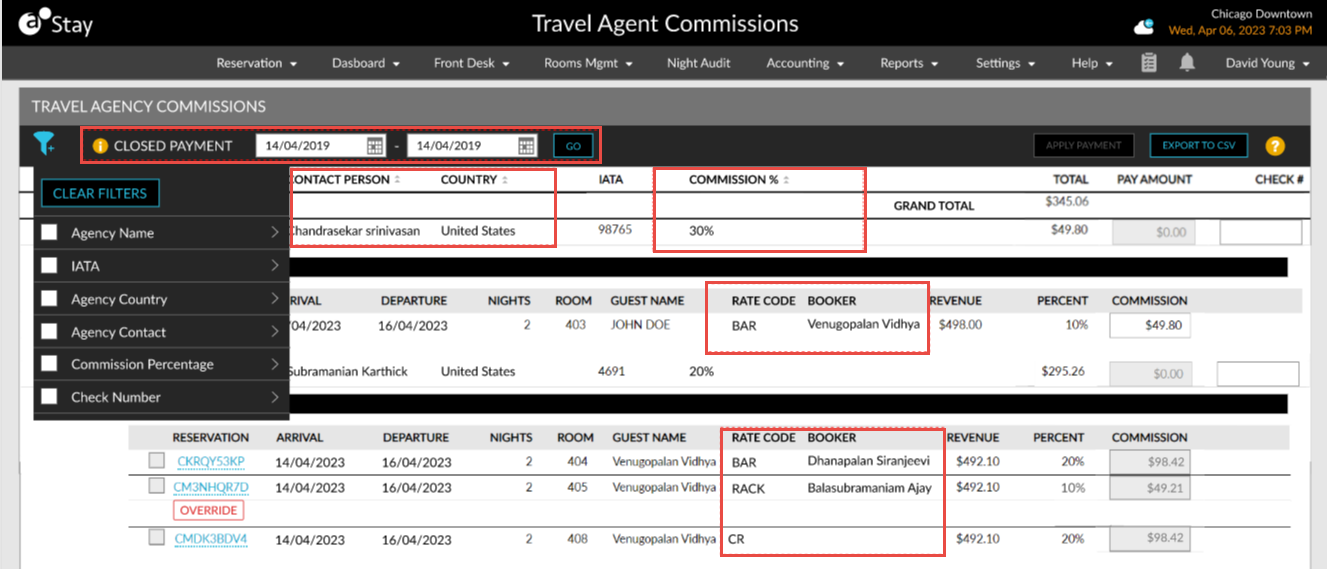Open the Reports menu
1327x569 pixels.
pyautogui.click(x=909, y=63)
